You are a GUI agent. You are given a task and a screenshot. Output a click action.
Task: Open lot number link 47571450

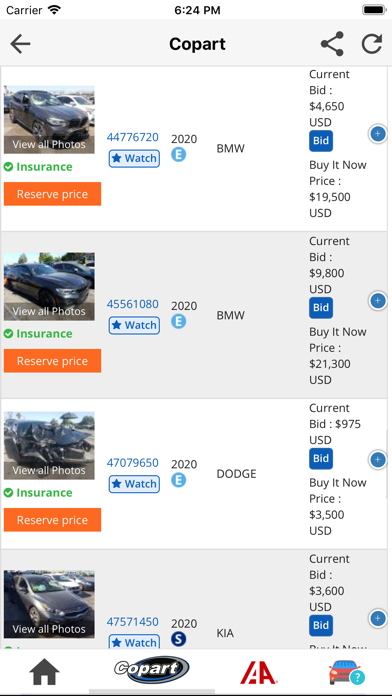132,622
